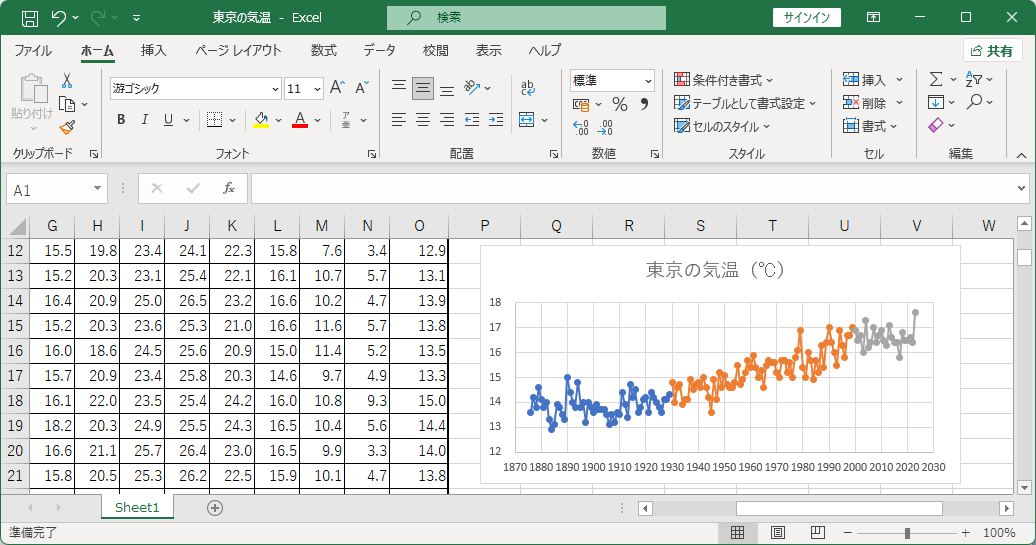Click the Clear eraser icon
This screenshot has height=545, width=1036.
pyautogui.click(x=936, y=126)
